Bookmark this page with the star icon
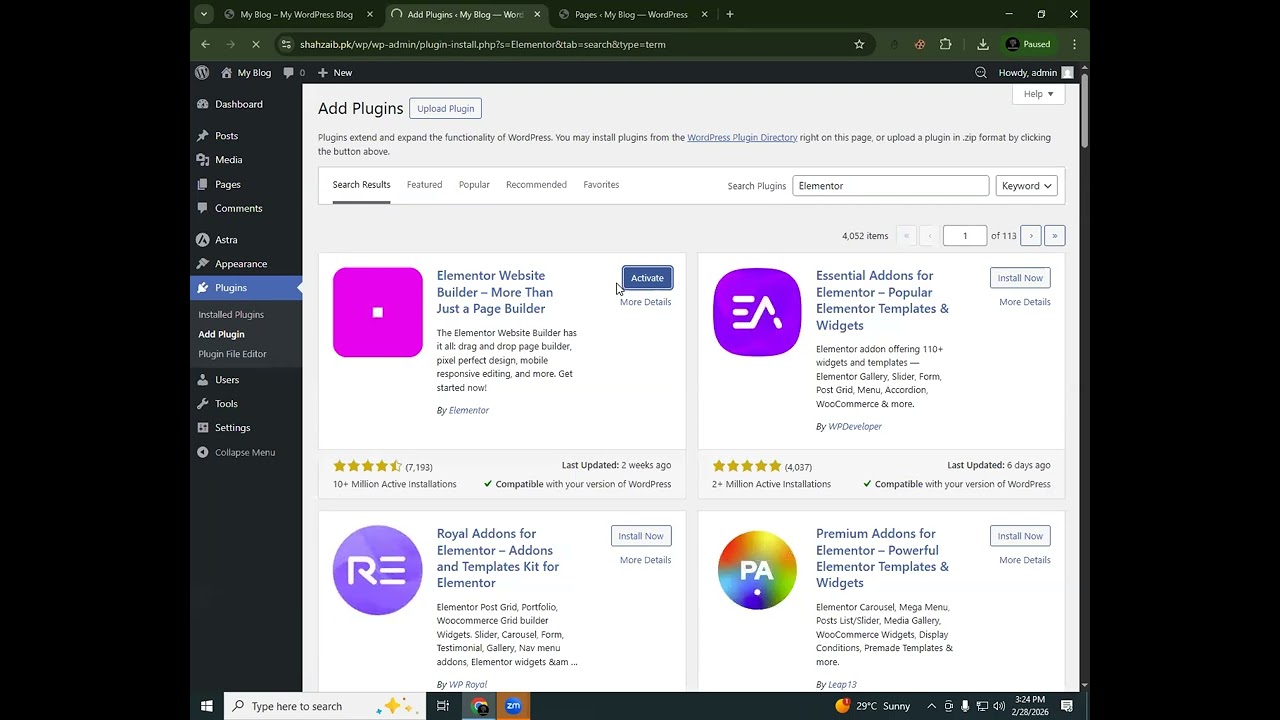The image size is (1280, 720). tap(859, 44)
